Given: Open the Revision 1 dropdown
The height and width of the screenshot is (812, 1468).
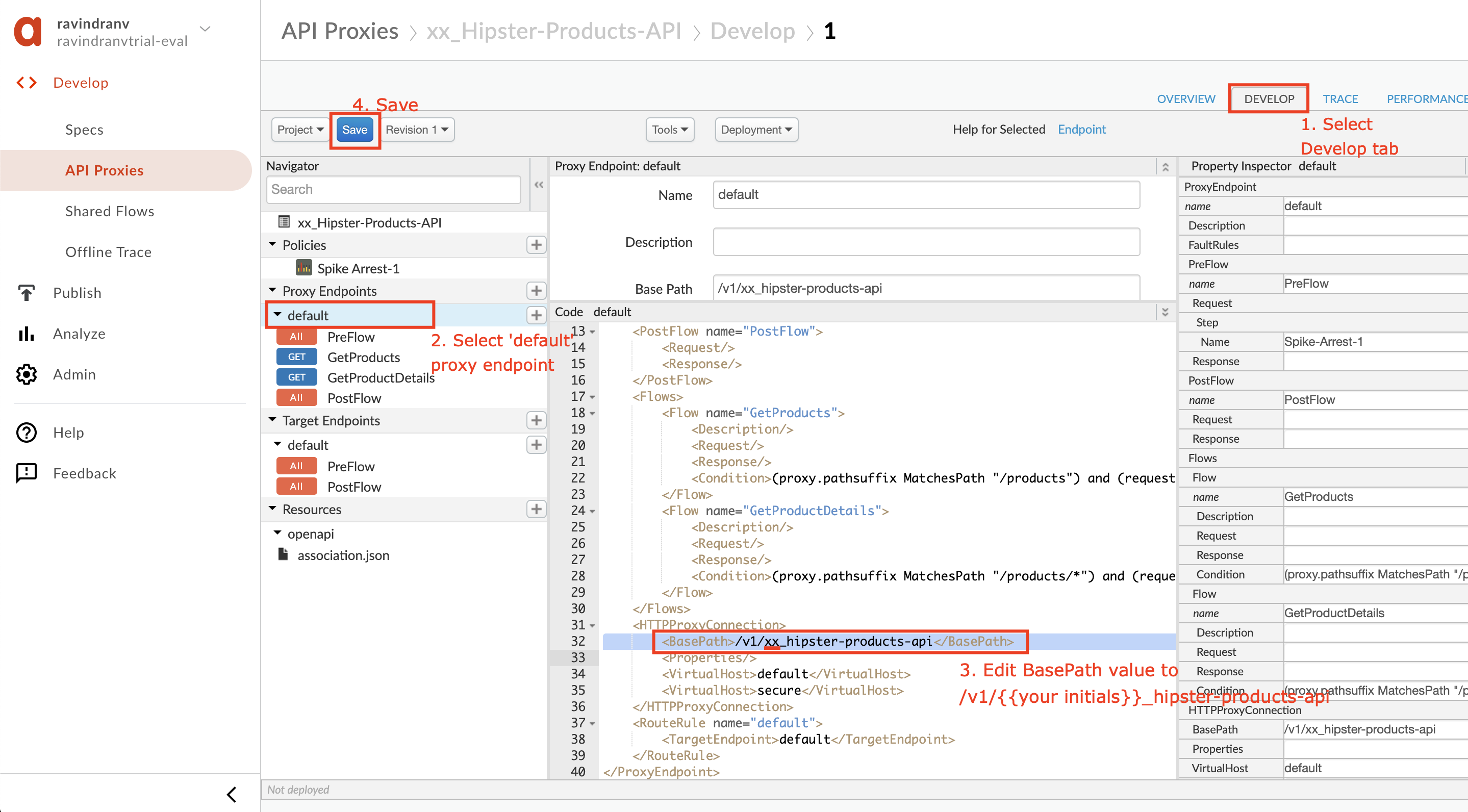Looking at the screenshot, I should (417, 130).
